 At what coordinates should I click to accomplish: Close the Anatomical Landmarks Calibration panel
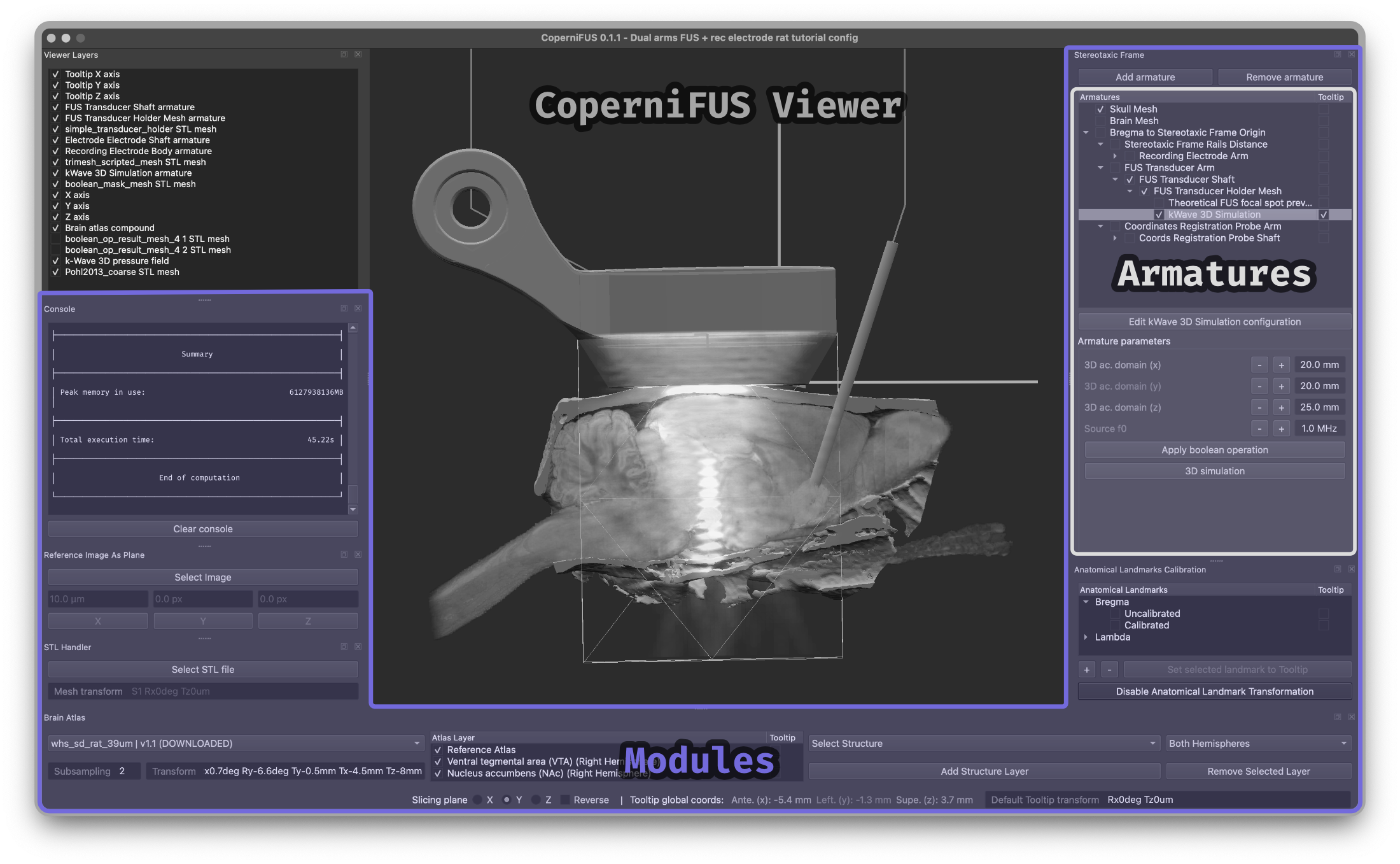pos(1351,569)
